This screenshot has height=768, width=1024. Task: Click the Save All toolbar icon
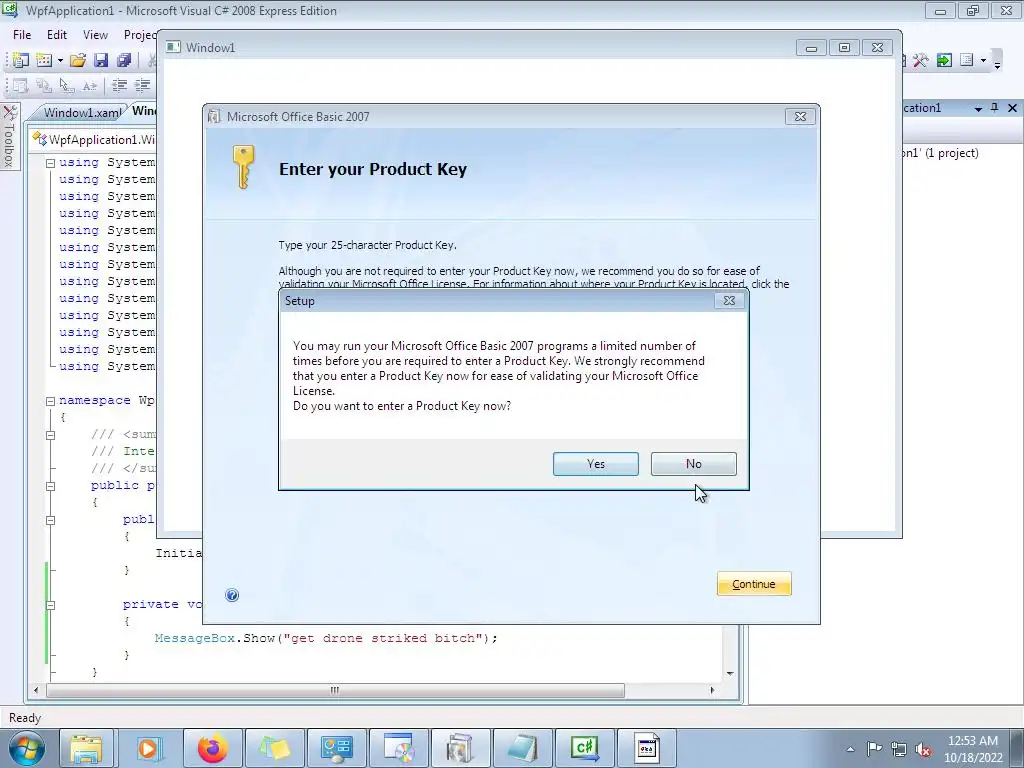123,61
